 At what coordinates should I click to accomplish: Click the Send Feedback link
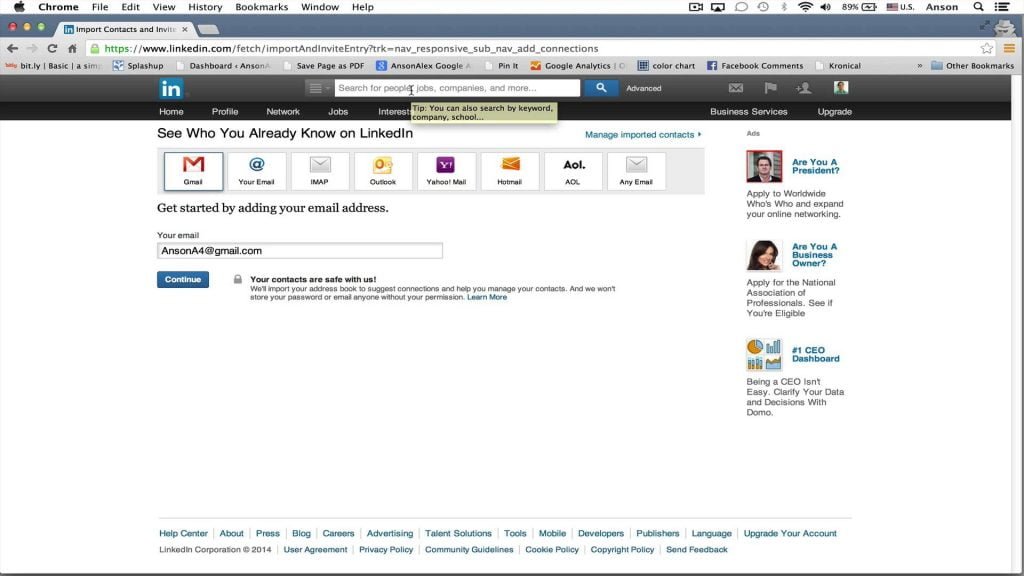[696, 550]
